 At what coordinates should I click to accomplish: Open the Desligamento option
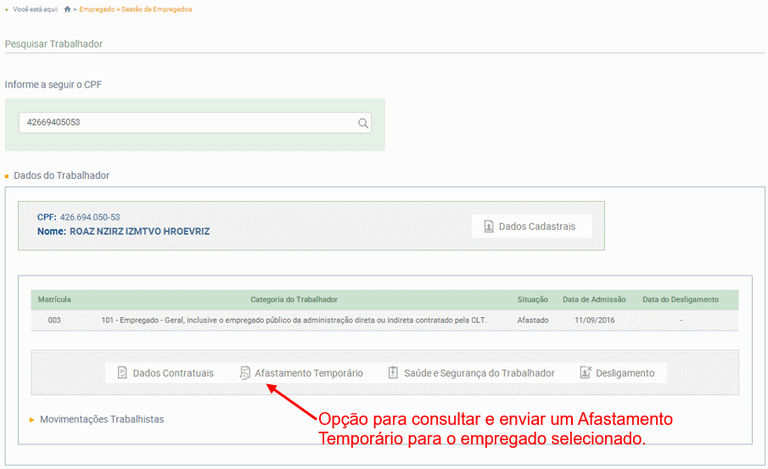point(617,373)
